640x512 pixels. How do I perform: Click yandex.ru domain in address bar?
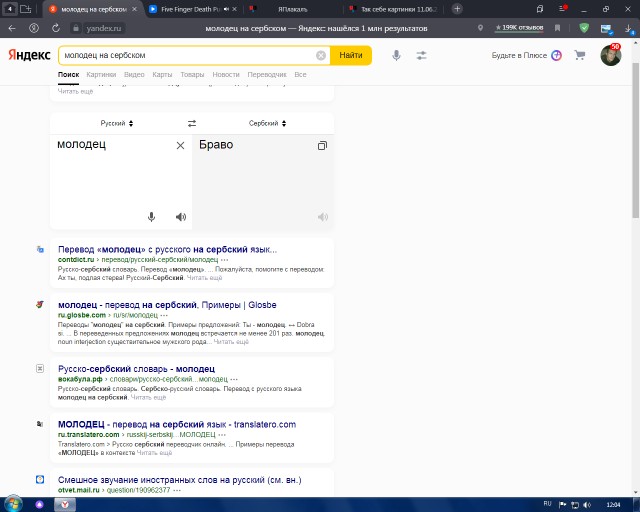pos(104,28)
